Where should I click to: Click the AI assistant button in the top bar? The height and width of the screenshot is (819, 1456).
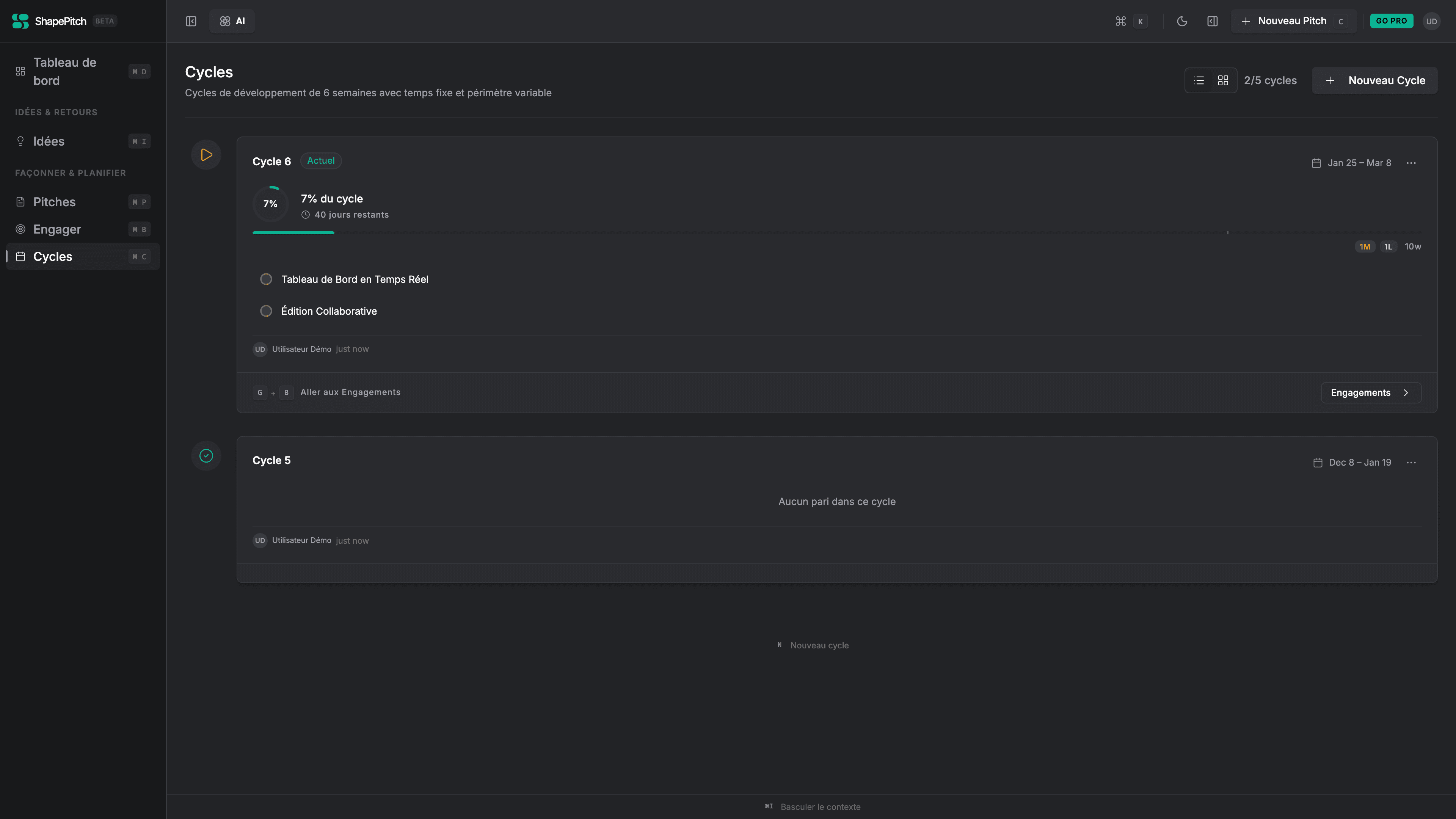click(x=232, y=21)
